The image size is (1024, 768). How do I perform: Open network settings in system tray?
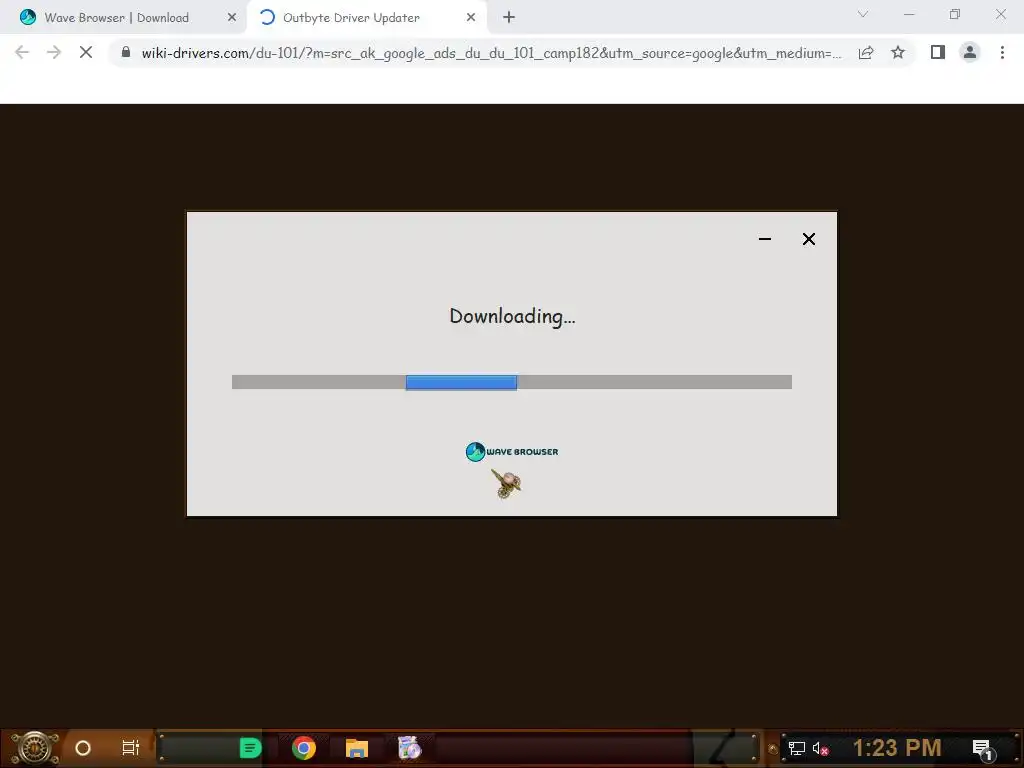[797, 748]
